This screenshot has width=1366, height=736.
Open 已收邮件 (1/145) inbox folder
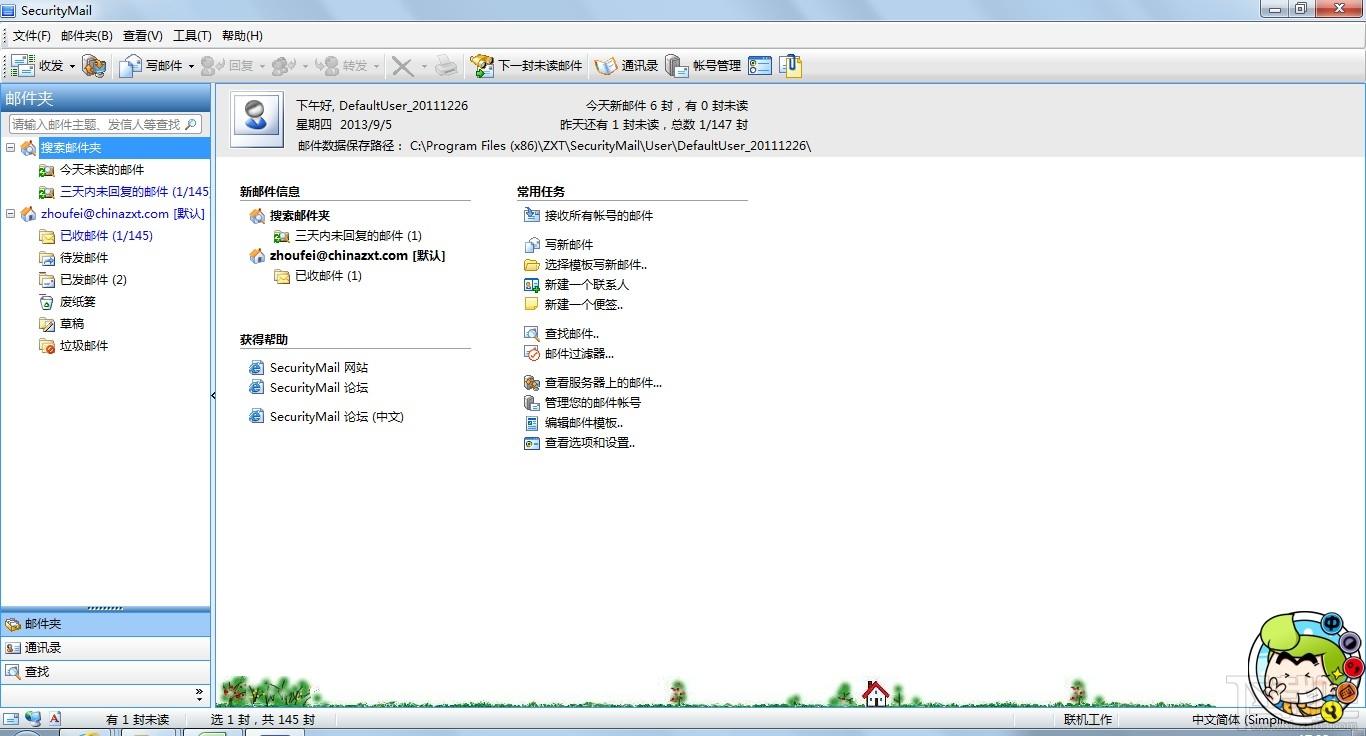(106, 236)
